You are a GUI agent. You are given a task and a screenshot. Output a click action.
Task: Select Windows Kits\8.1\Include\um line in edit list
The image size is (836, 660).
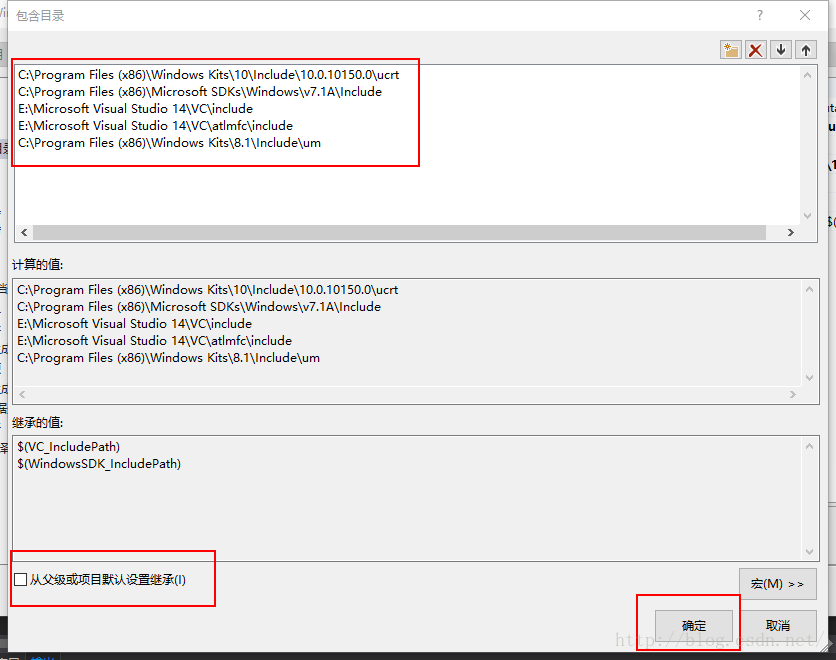pos(170,143)
